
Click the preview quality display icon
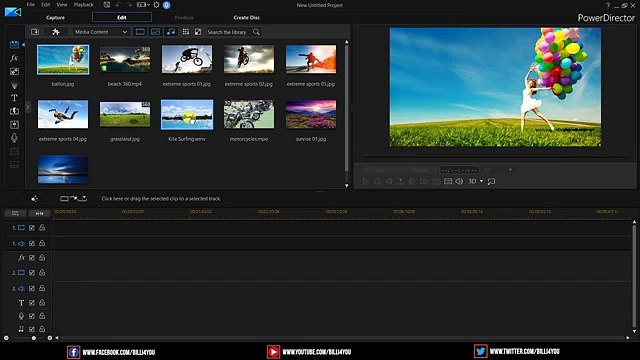[x=448, y=181]
